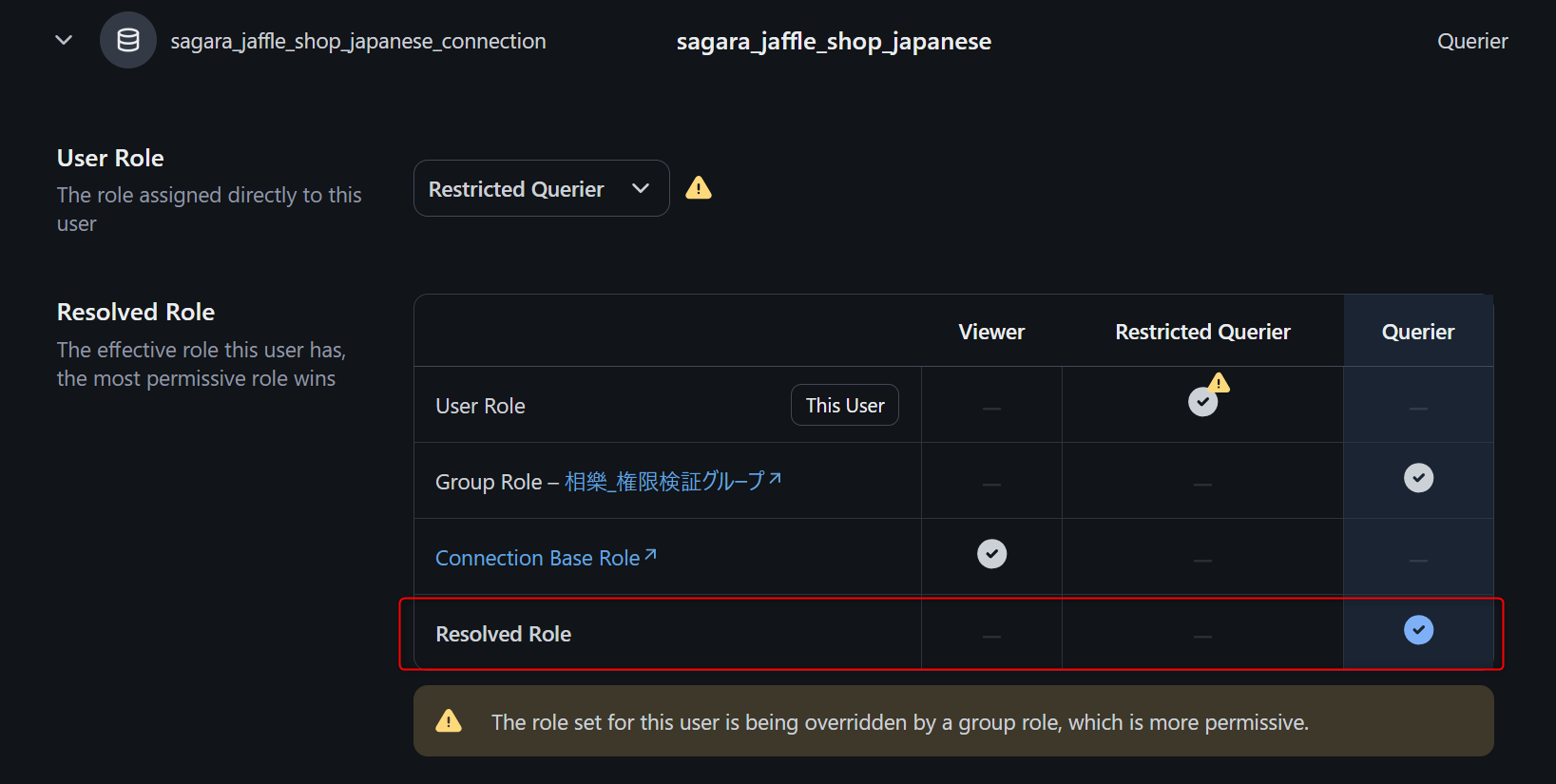Open the Connection Base Role link
Screen dimensions: 1556x784
pos(537,558)
